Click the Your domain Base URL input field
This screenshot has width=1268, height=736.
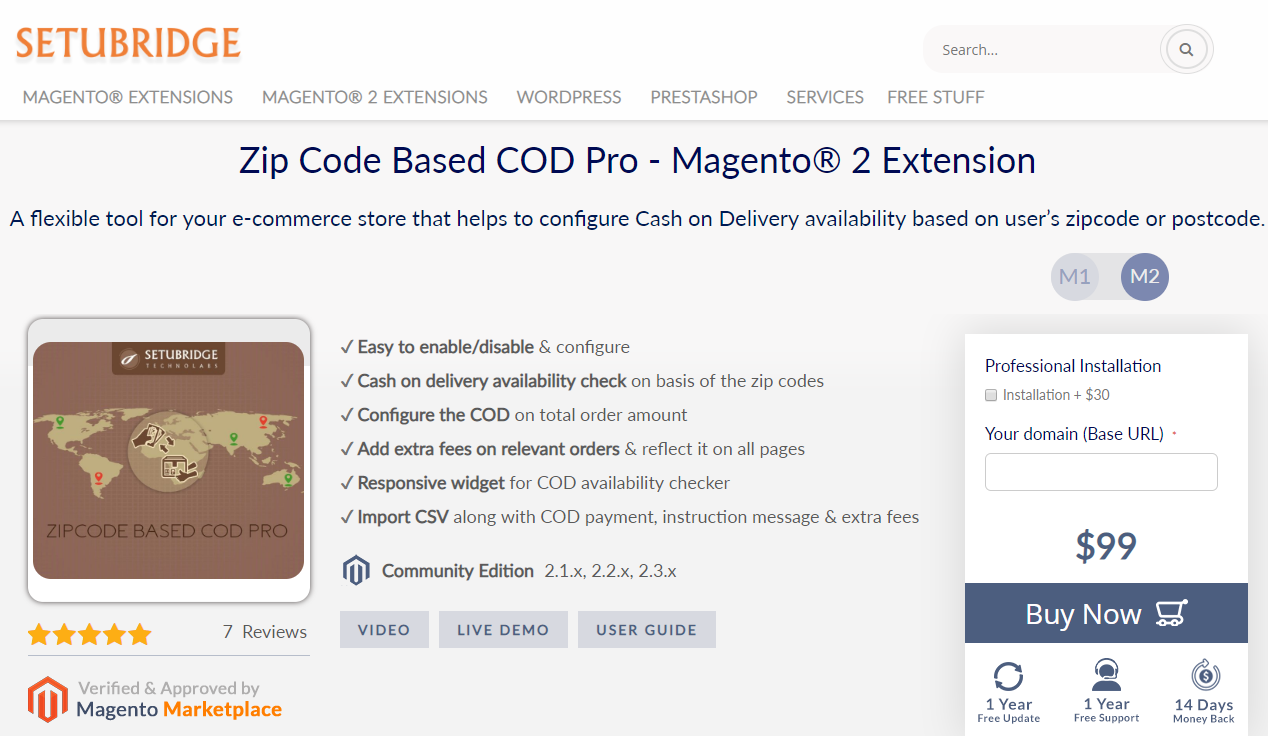point(1101,471)
